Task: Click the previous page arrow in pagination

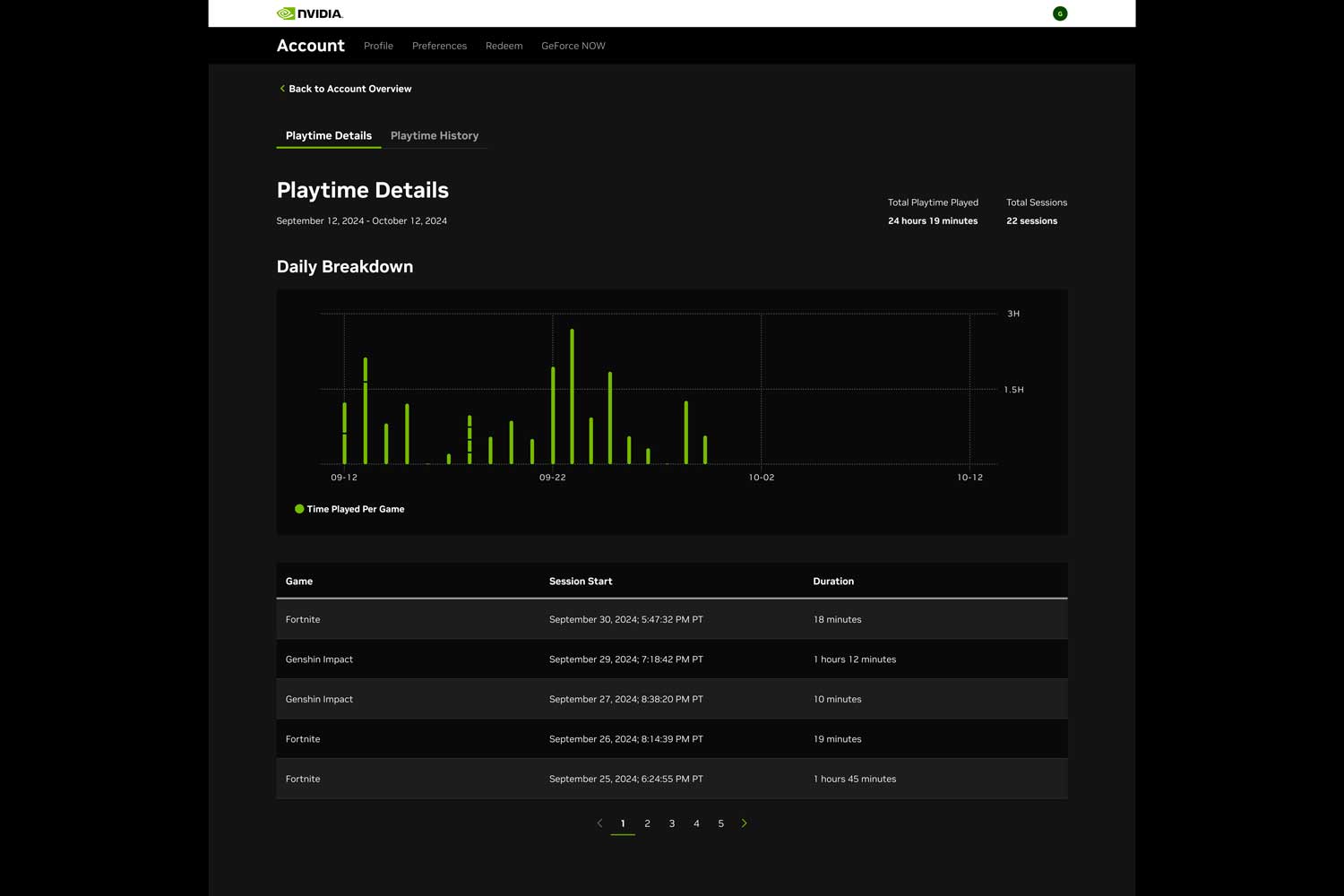Action: [599, 823]
